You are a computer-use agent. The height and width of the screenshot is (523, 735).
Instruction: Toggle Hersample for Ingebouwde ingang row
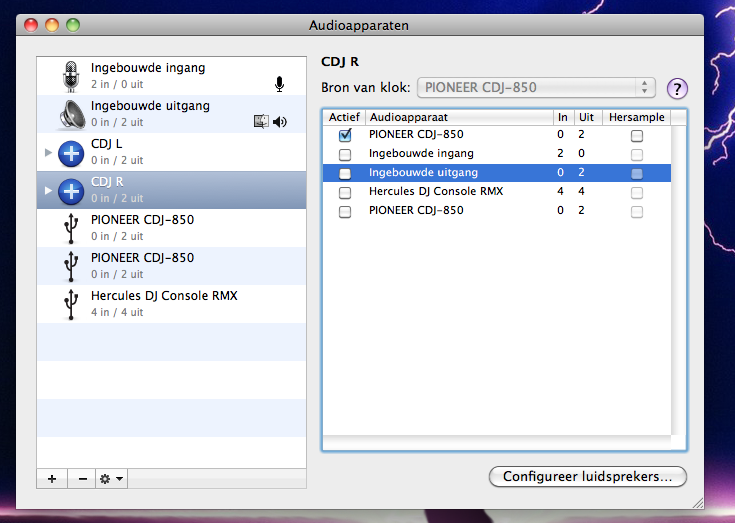pyautogui.click(x=637, y=154)
